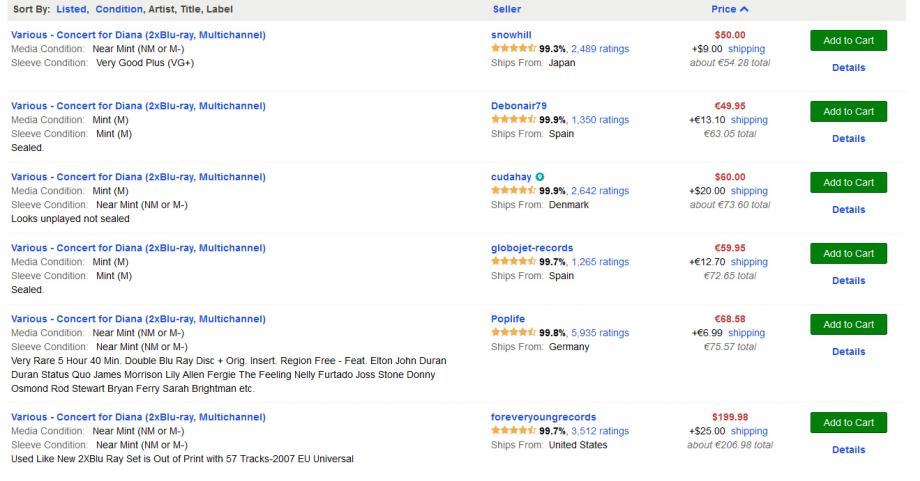Sort listings by Artist
This screenshot has height=481, width=920.
[x=166, y=9]
